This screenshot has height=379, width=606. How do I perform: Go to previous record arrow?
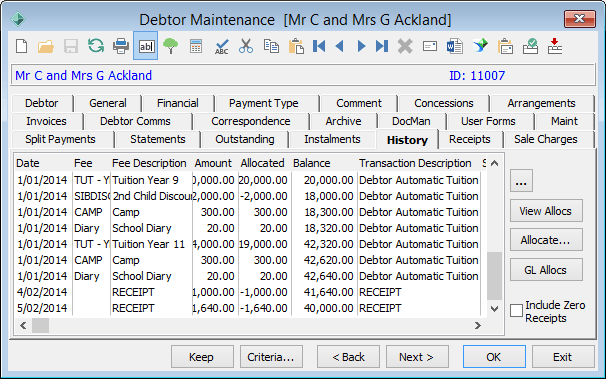[340, 46]
